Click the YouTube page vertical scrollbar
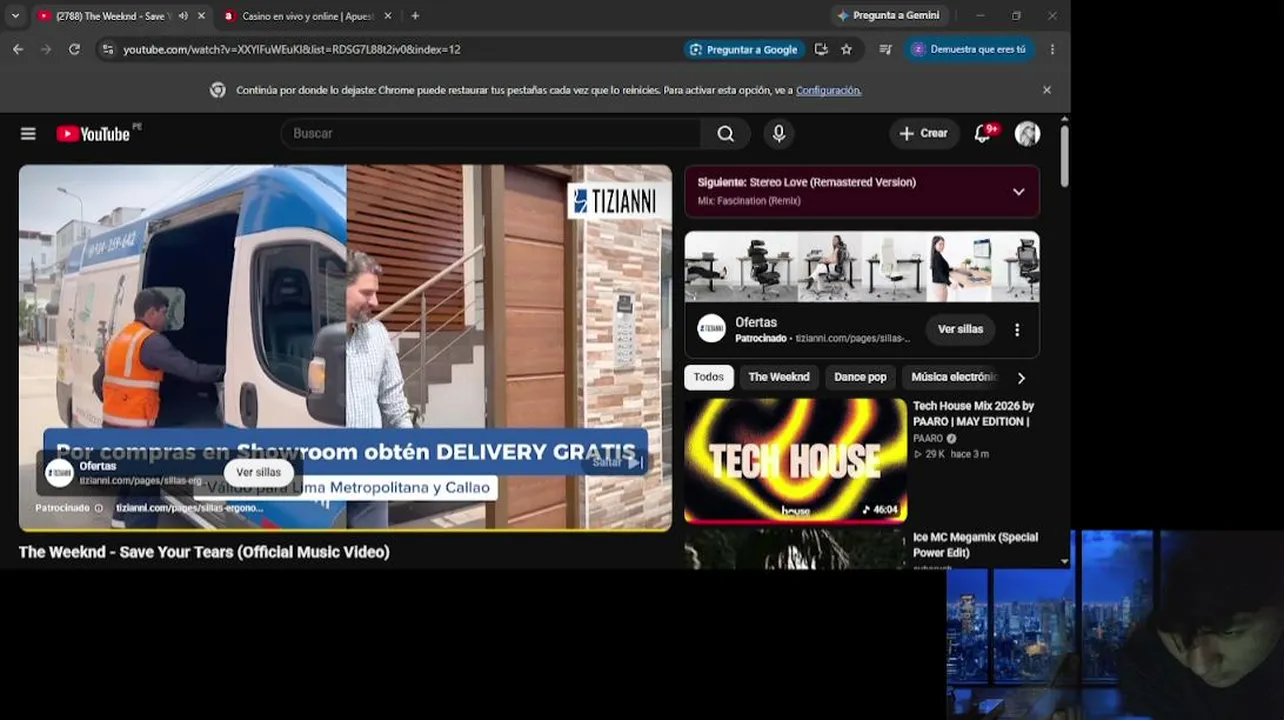Screen dimensions: 1284x720 [x=1064, y=156]
